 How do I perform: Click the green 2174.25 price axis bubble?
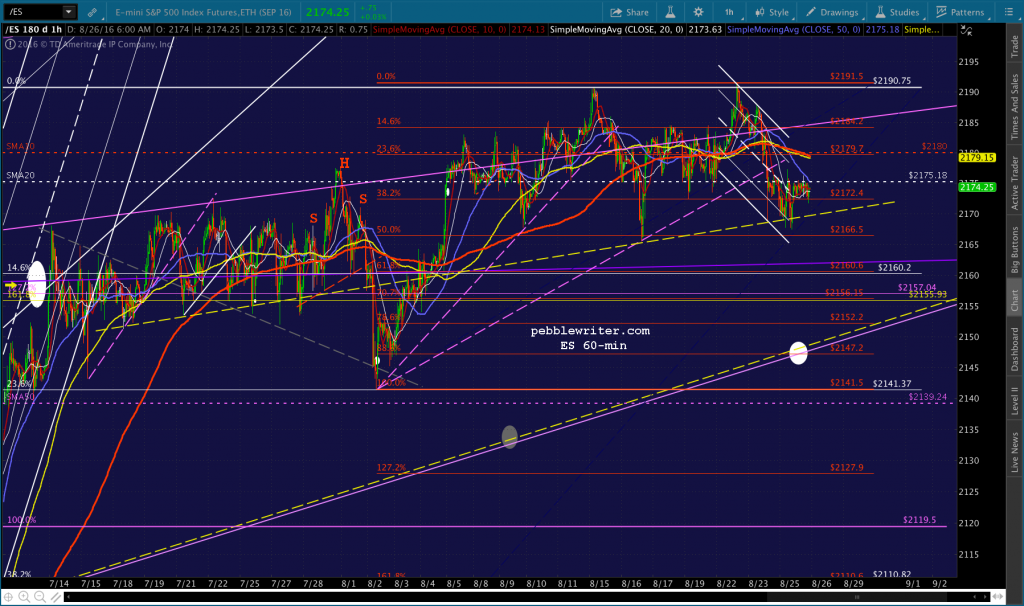977,187
